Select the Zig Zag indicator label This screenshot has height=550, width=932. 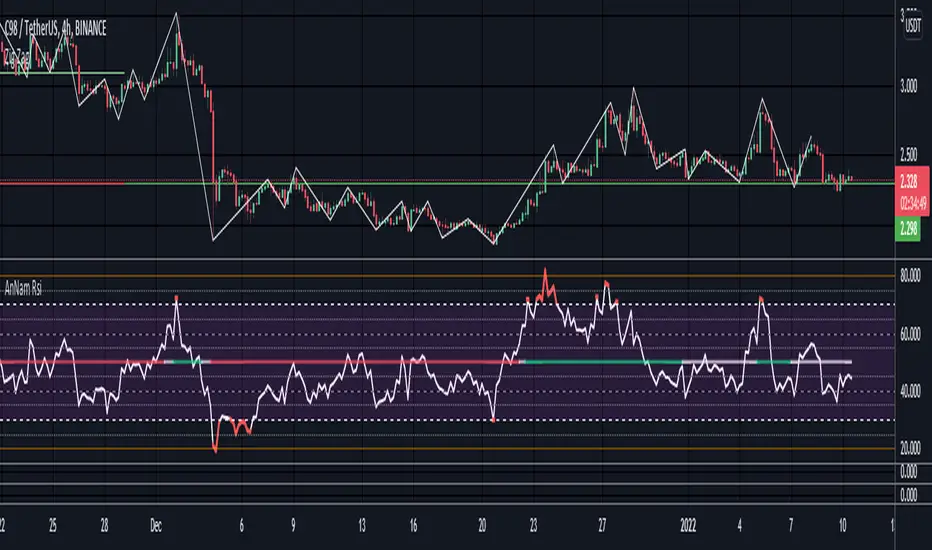tap(17, 58)
